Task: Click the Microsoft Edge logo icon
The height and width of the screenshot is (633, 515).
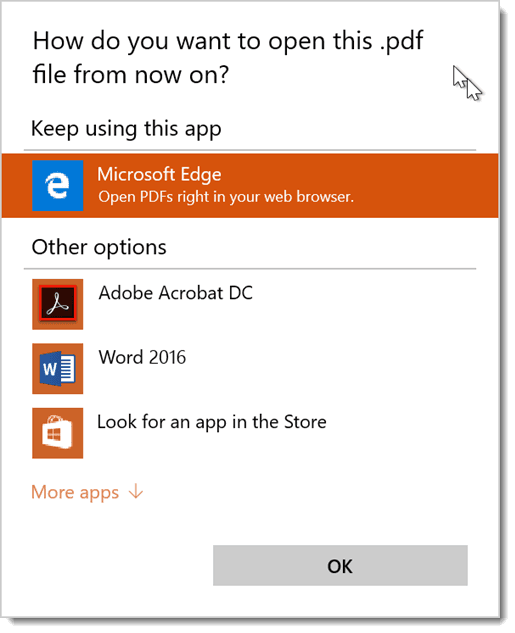Action: (x=58, y=186)
